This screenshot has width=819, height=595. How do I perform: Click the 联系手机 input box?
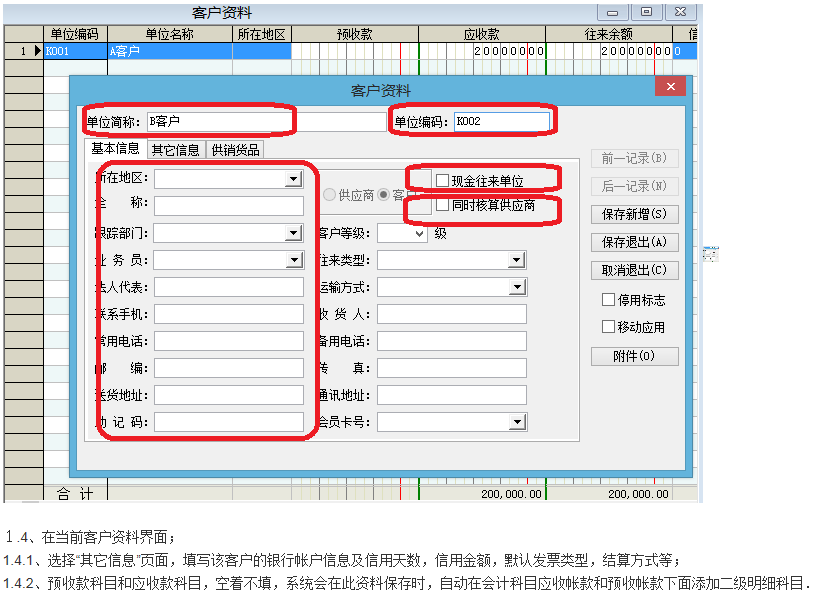pos(229,314)
